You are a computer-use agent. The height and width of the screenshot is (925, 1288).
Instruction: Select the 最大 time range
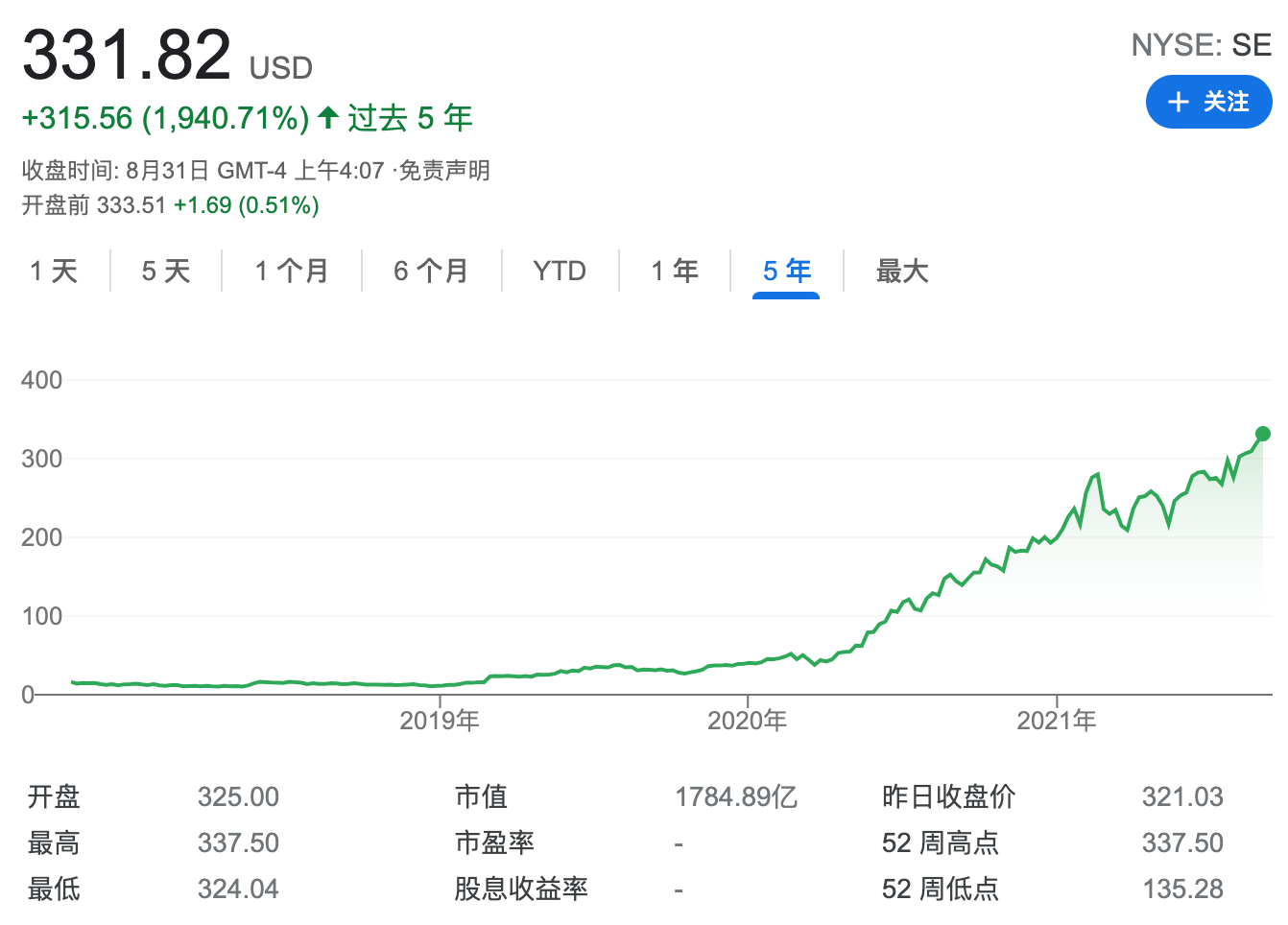900,272
